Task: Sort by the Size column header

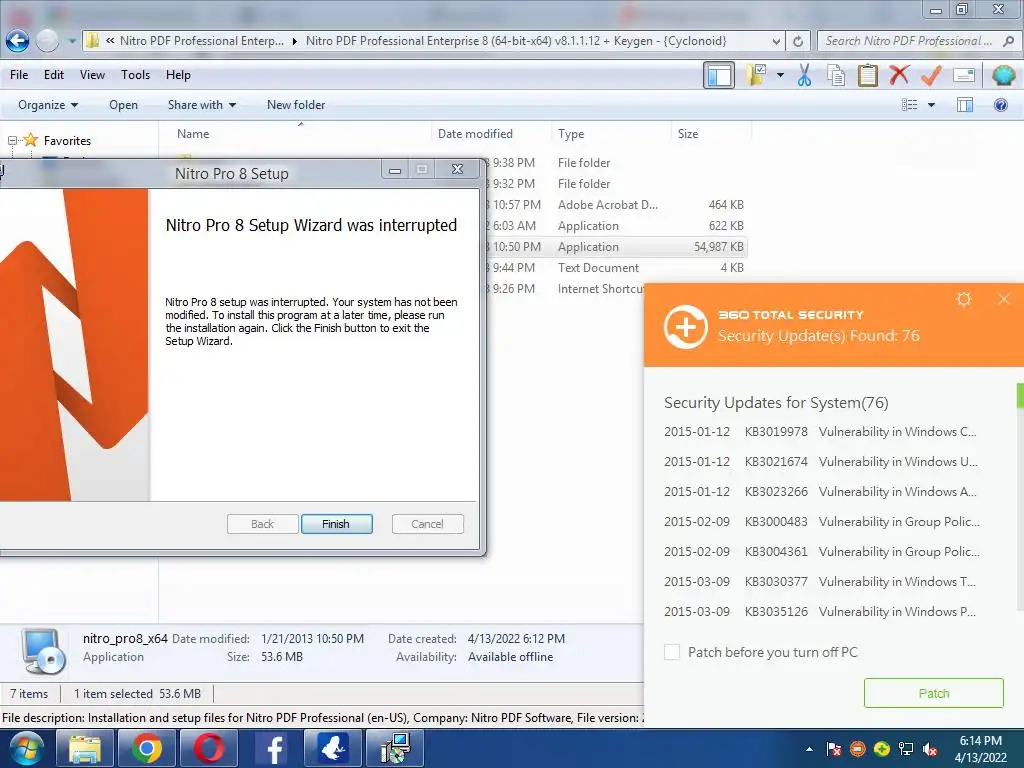Action: (688, 134)
